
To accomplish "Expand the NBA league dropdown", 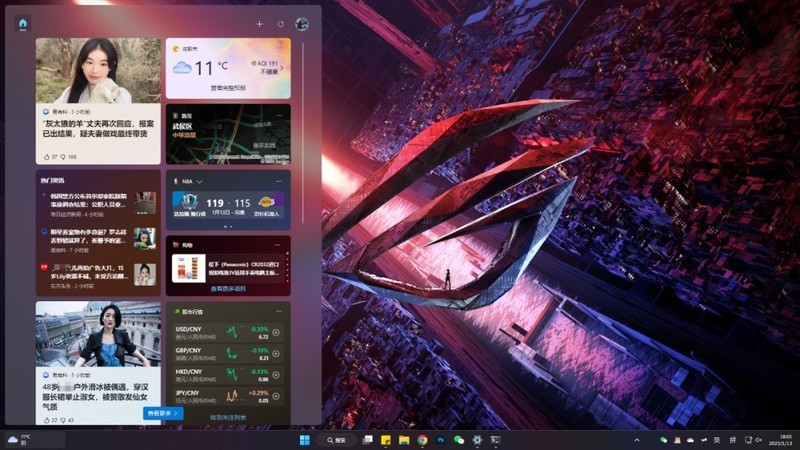I will (199, 181).
